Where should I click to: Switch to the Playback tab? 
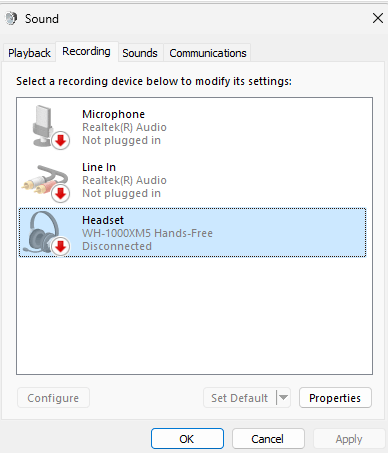pyautogui.click(x=29, y=53)
